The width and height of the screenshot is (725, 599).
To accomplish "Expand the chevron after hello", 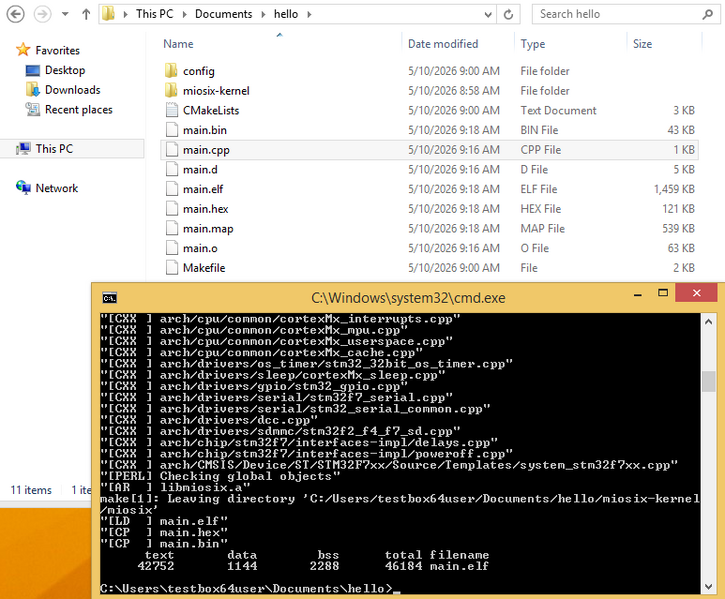I will (309, 14).
